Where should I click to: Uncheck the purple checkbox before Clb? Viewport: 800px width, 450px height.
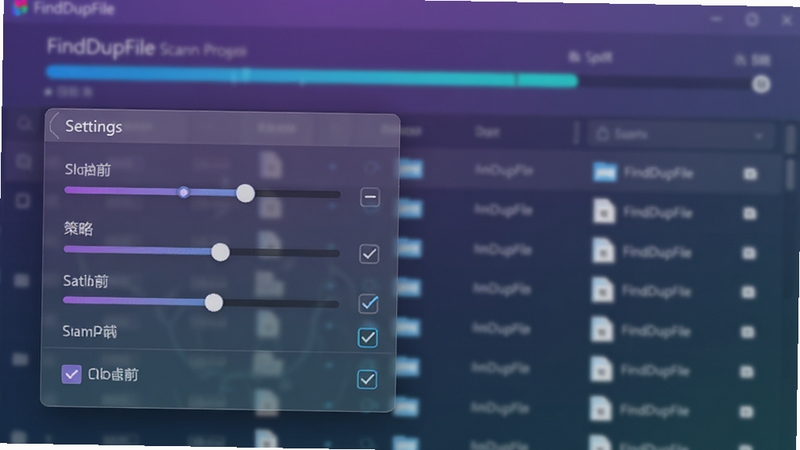71,374
